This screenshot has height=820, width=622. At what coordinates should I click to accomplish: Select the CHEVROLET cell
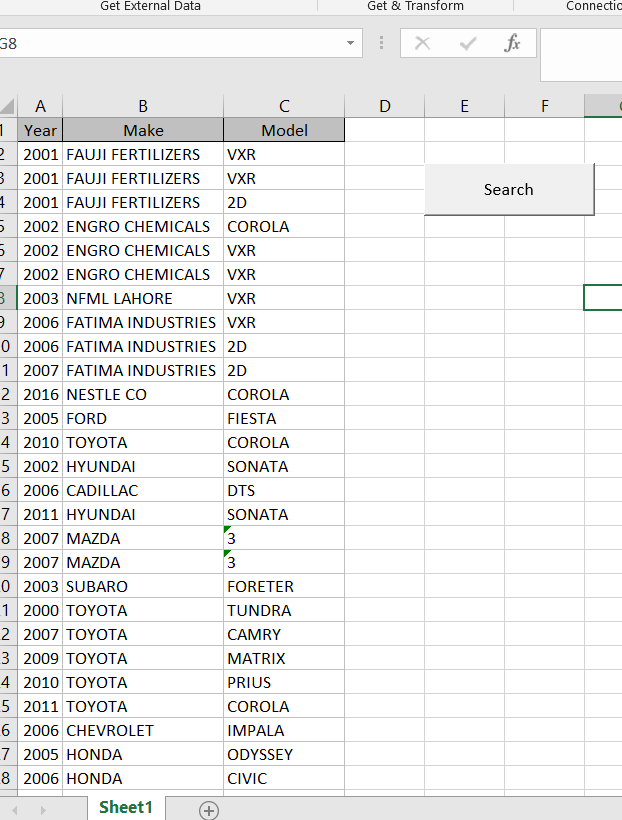(143, 731)
